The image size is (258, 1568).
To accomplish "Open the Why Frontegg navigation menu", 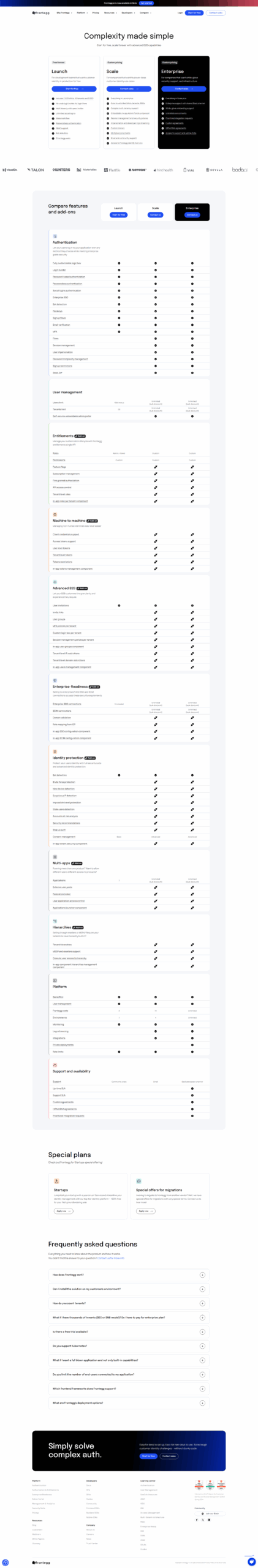I will [64, 12].
